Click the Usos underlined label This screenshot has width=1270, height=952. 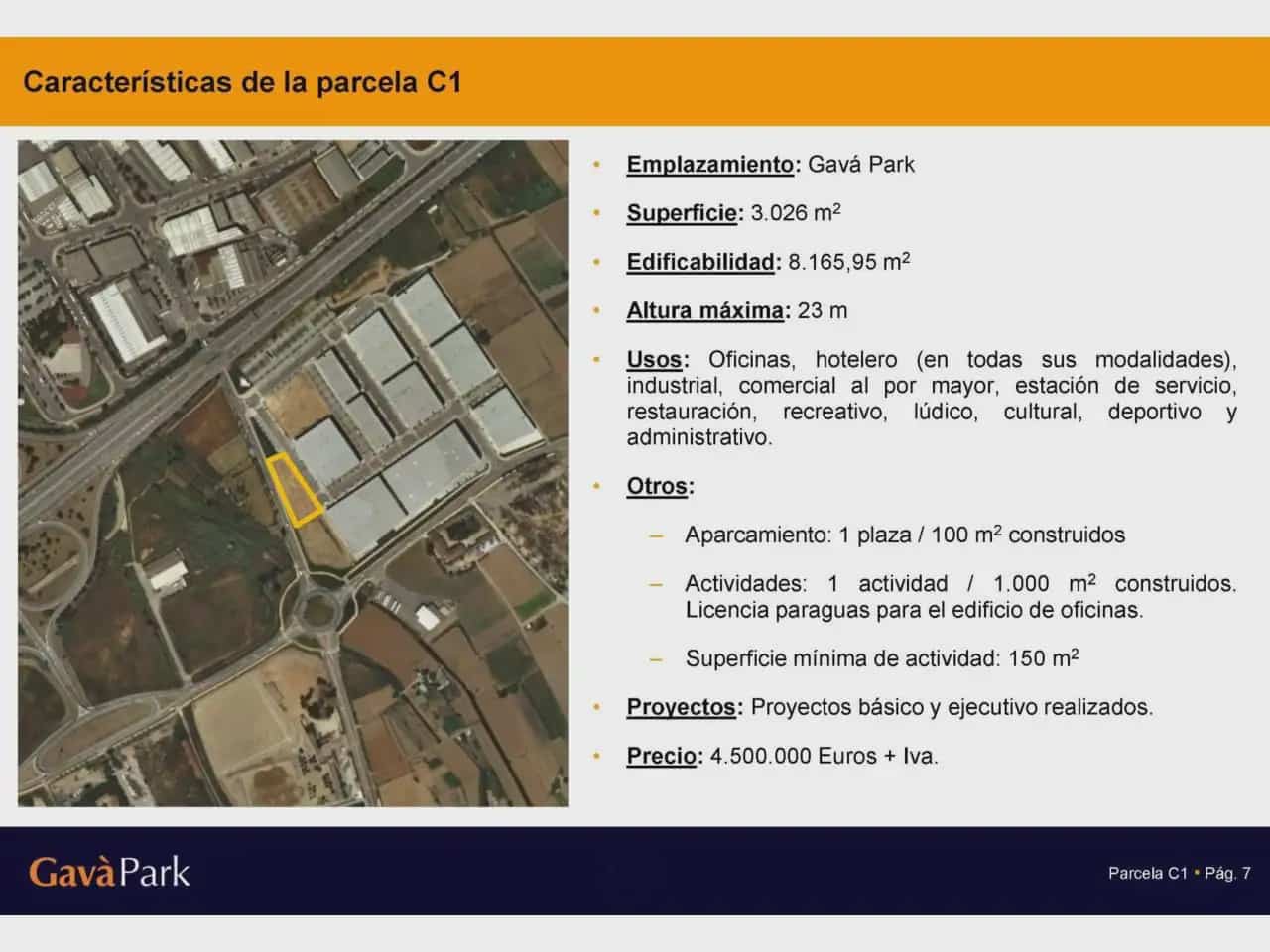(x=655, y=359)
